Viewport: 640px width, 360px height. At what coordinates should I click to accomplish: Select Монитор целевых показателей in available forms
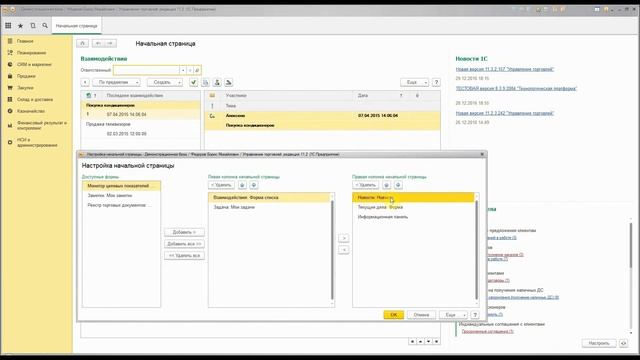[x=121, y=186]
